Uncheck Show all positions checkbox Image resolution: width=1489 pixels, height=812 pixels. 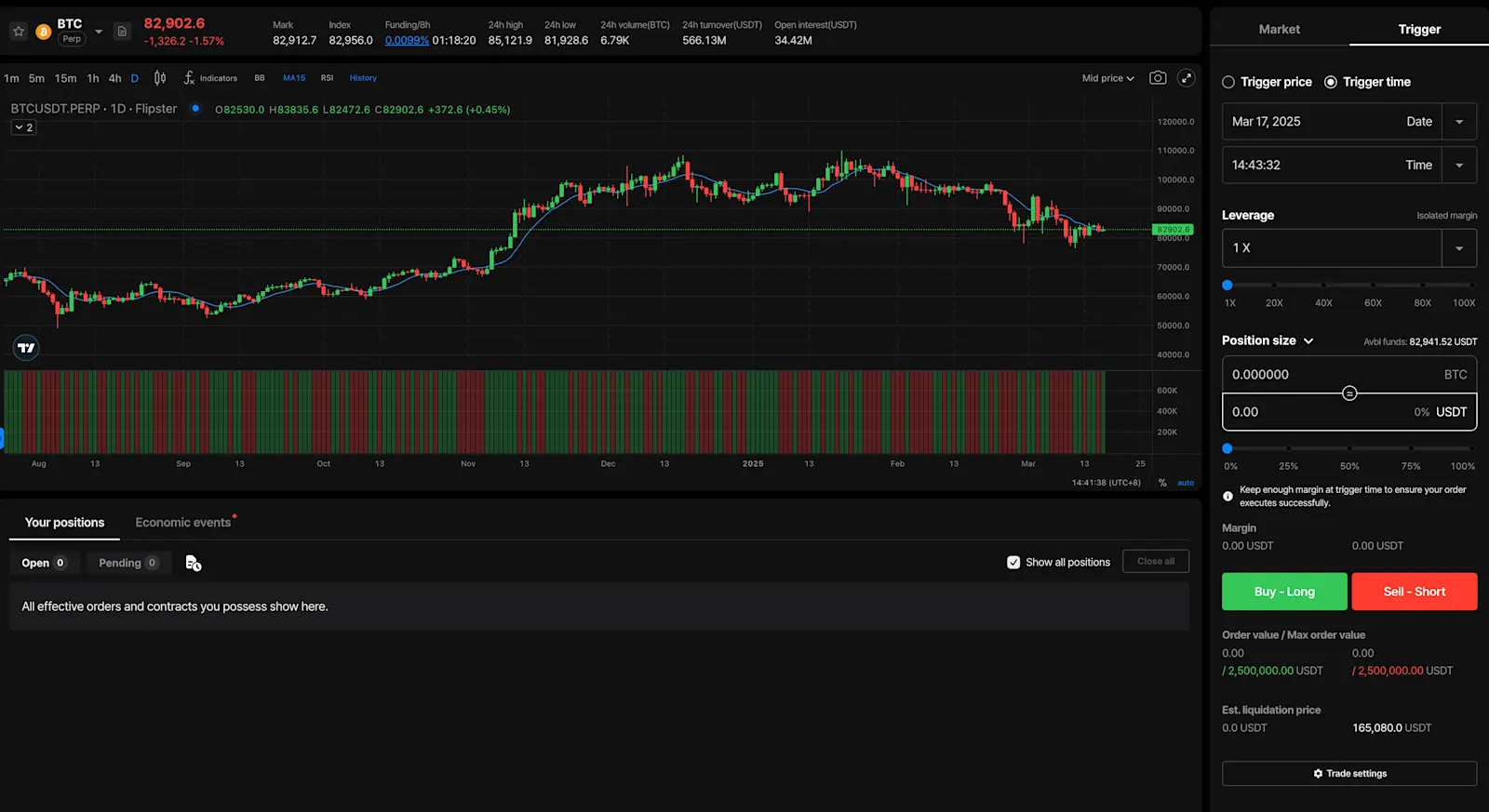[x=1013, y=562]
